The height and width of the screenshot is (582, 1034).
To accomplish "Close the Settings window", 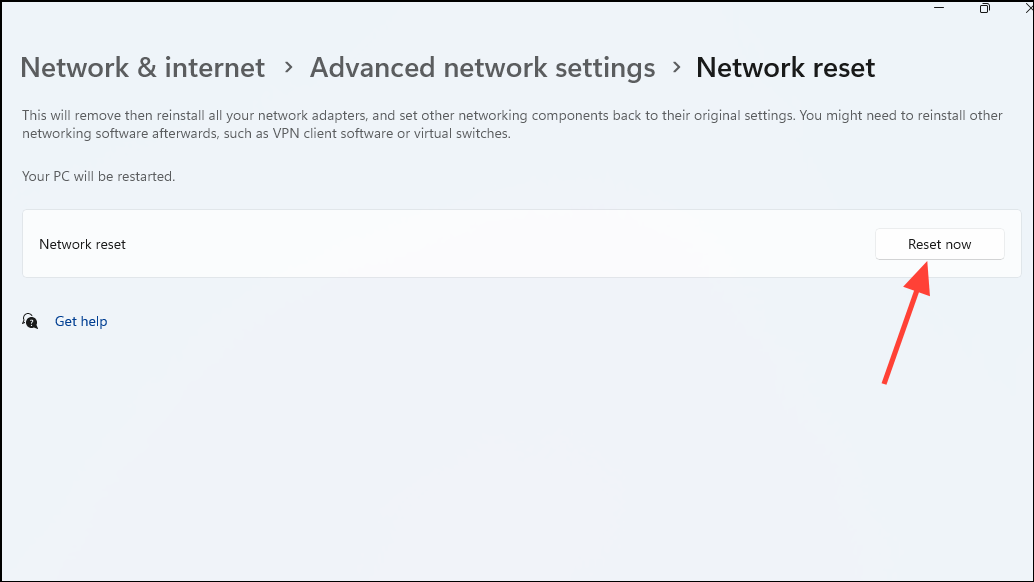I will [1029, 8].
